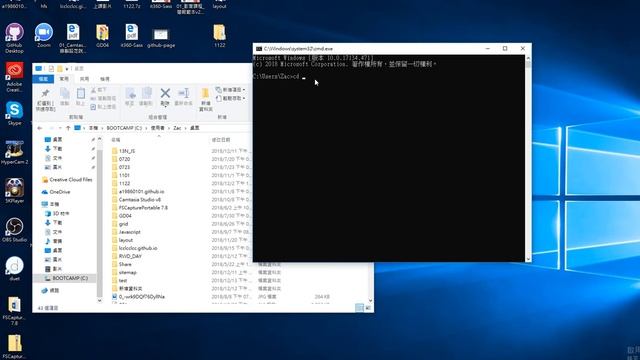Select the grid folder
This screenshot has width=640, height=360.
(x=120, y=224)
